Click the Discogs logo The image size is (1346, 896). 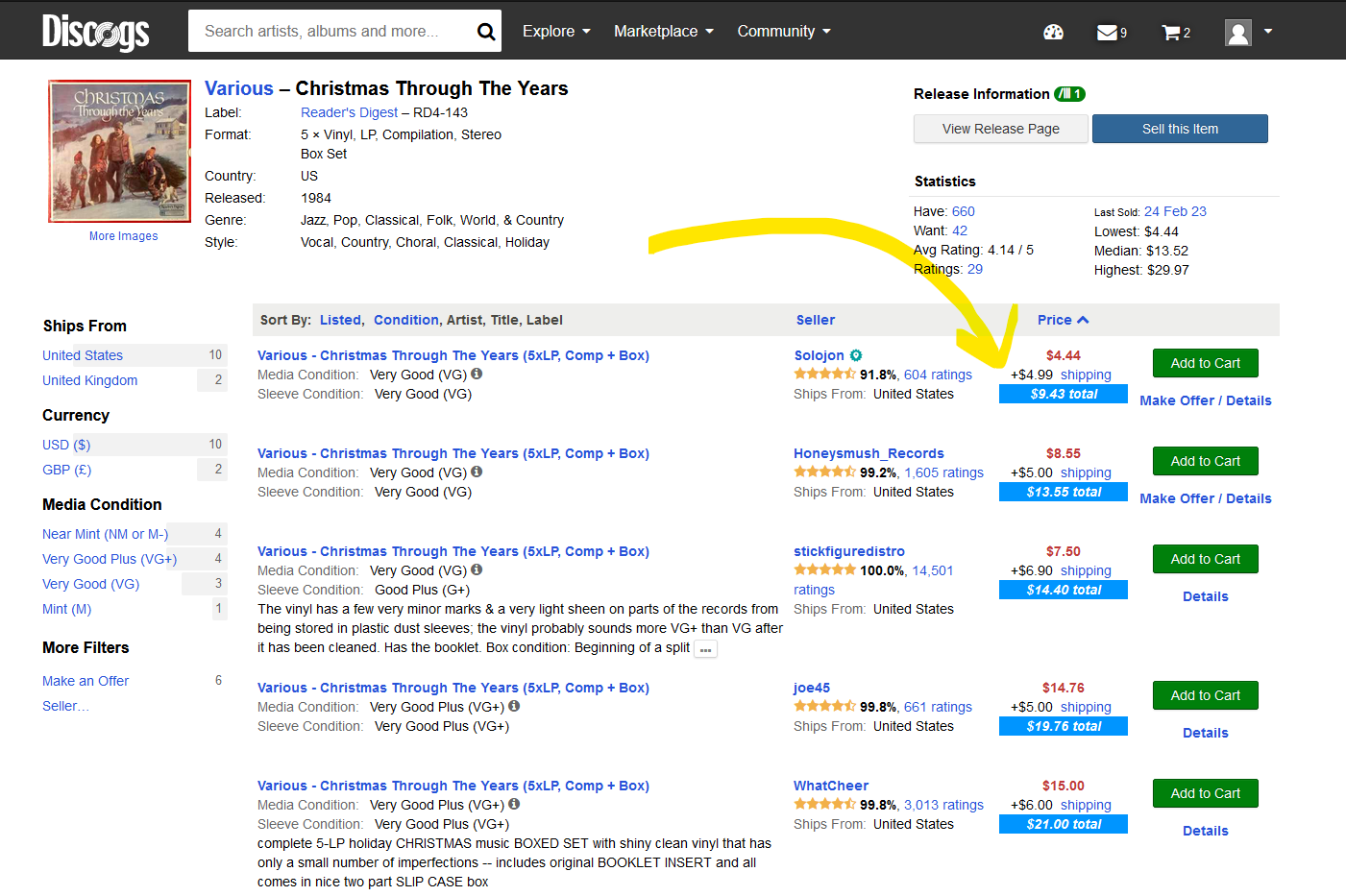pyautogui.click(x=95, y=31)
